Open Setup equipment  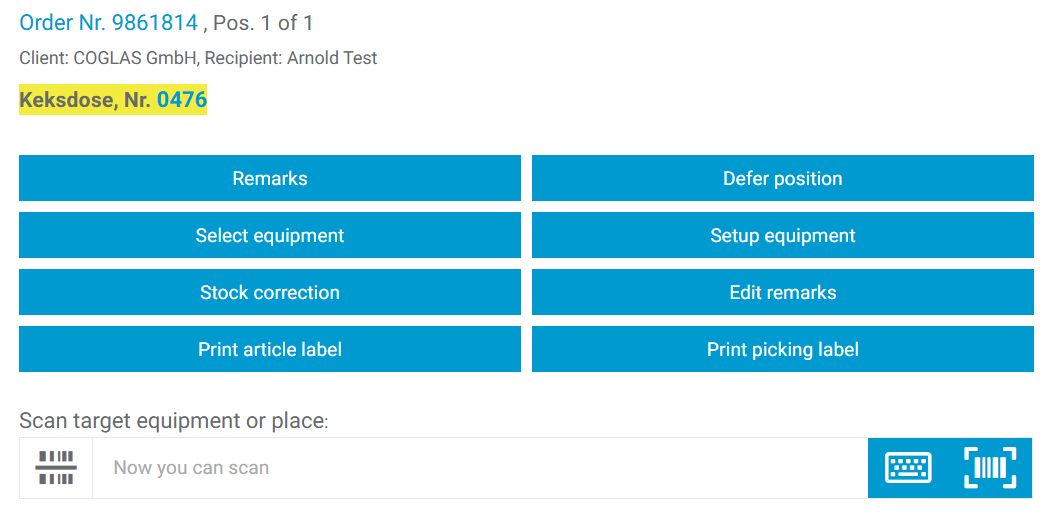[783, 236]
